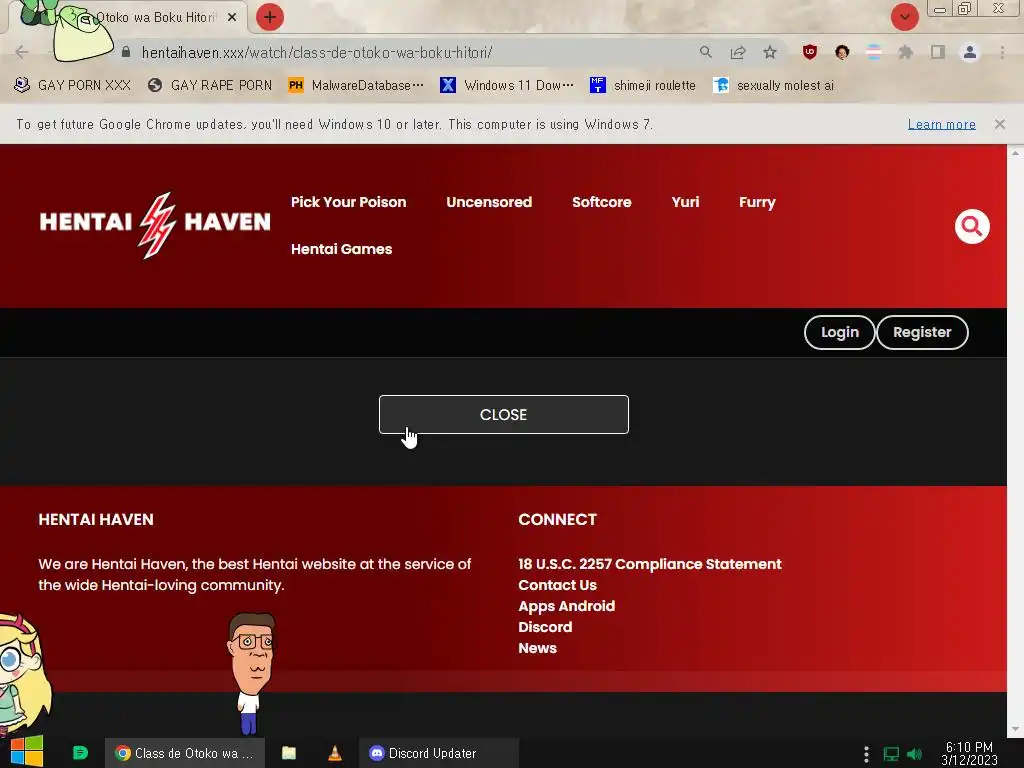The image size is (1024, 768).
Task: Open VLC cone icon in taskbar
Action: click(334, 753)
